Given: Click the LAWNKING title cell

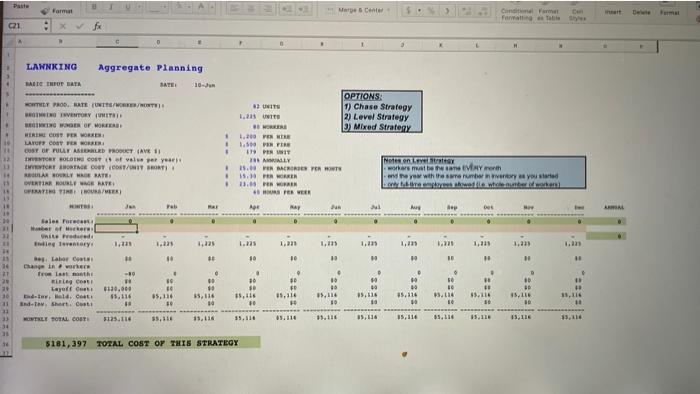Looking at the screenshot, I should click(51, 67).
